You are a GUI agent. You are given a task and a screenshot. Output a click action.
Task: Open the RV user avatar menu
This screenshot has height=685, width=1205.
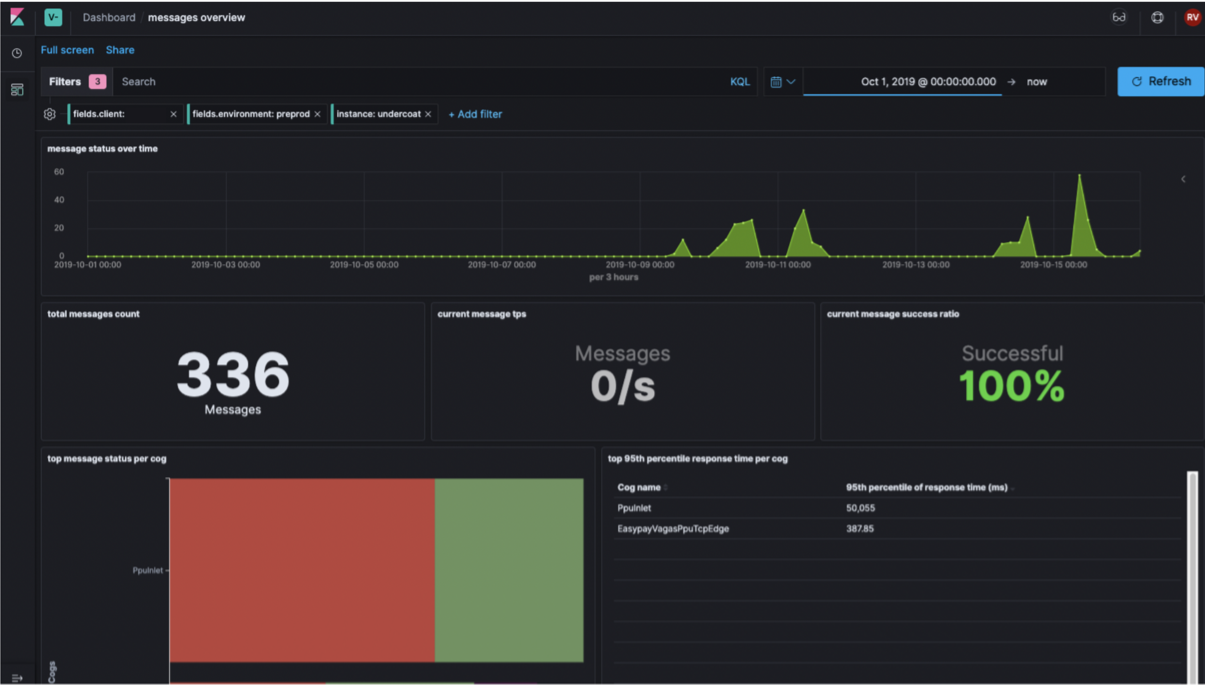click(x=1192, y=18)
